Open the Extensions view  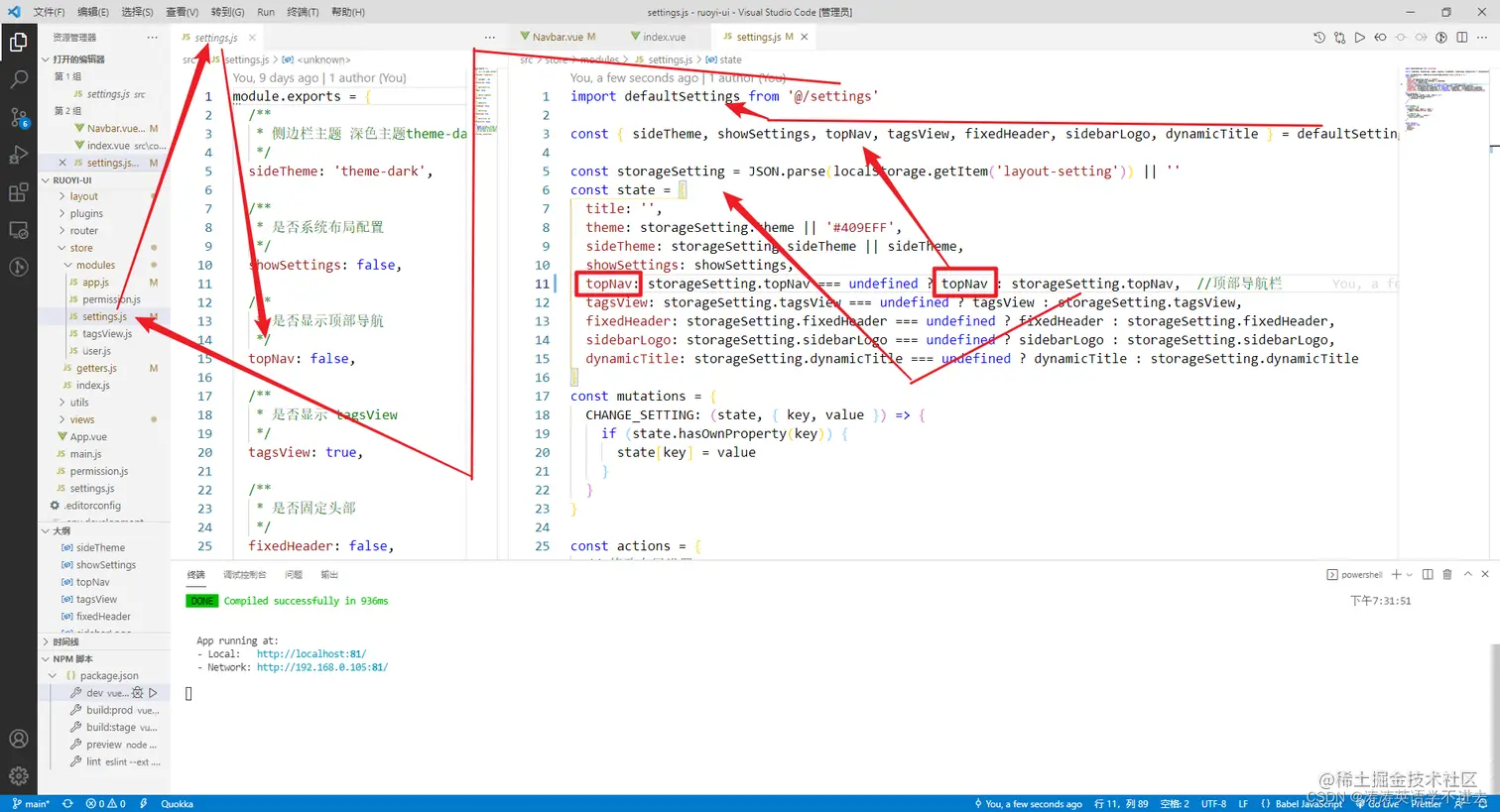point(18,192)
